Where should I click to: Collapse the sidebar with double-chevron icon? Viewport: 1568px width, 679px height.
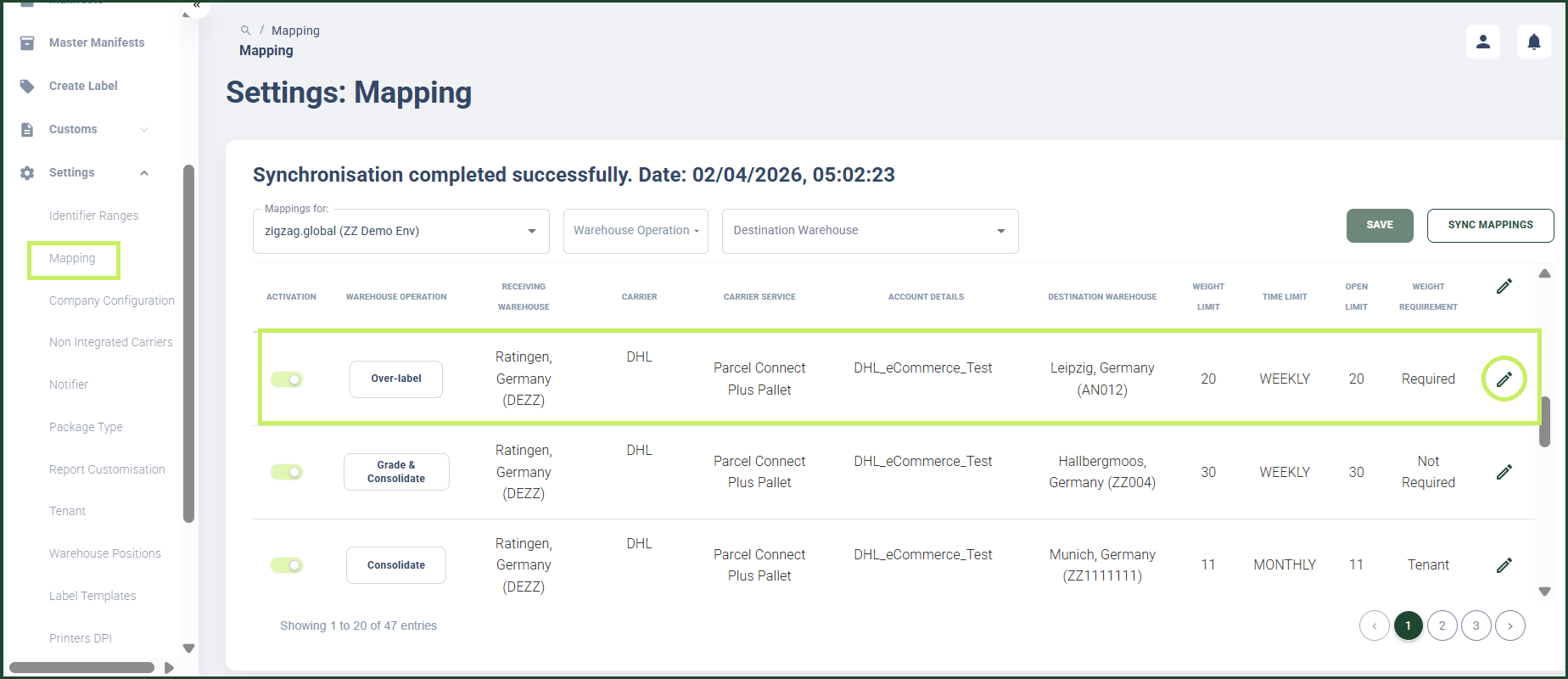point(196,5)
